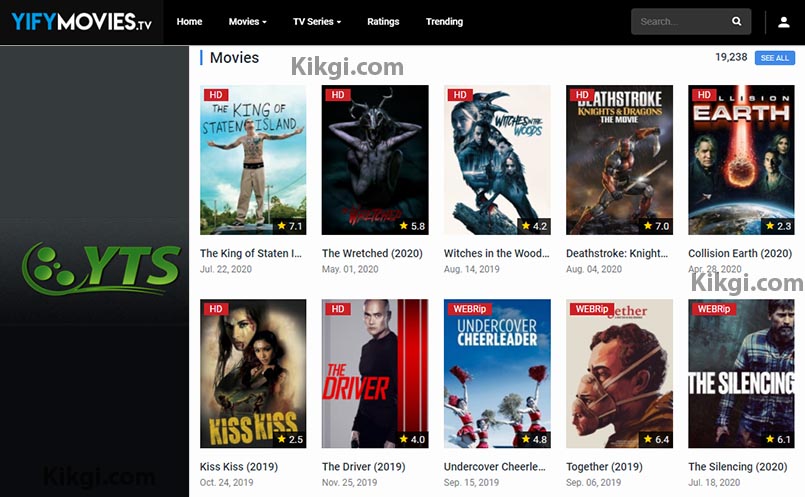Viewport: 805px width, 497px height.
Task: Click the search magnifier icon
Action: tap(736, 22)
